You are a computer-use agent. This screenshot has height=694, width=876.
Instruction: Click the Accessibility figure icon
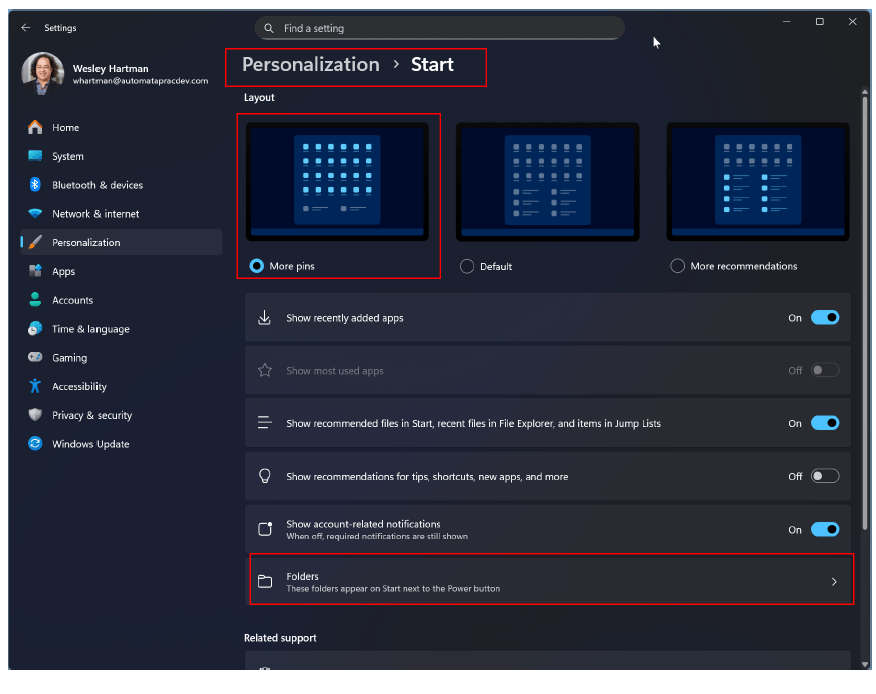[35, 386]
